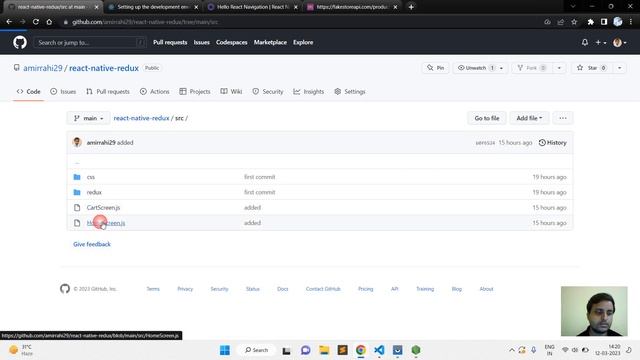Viewport: 640px width, 360px height.
Task: Go back in the browser
Action: pos(9,22)
